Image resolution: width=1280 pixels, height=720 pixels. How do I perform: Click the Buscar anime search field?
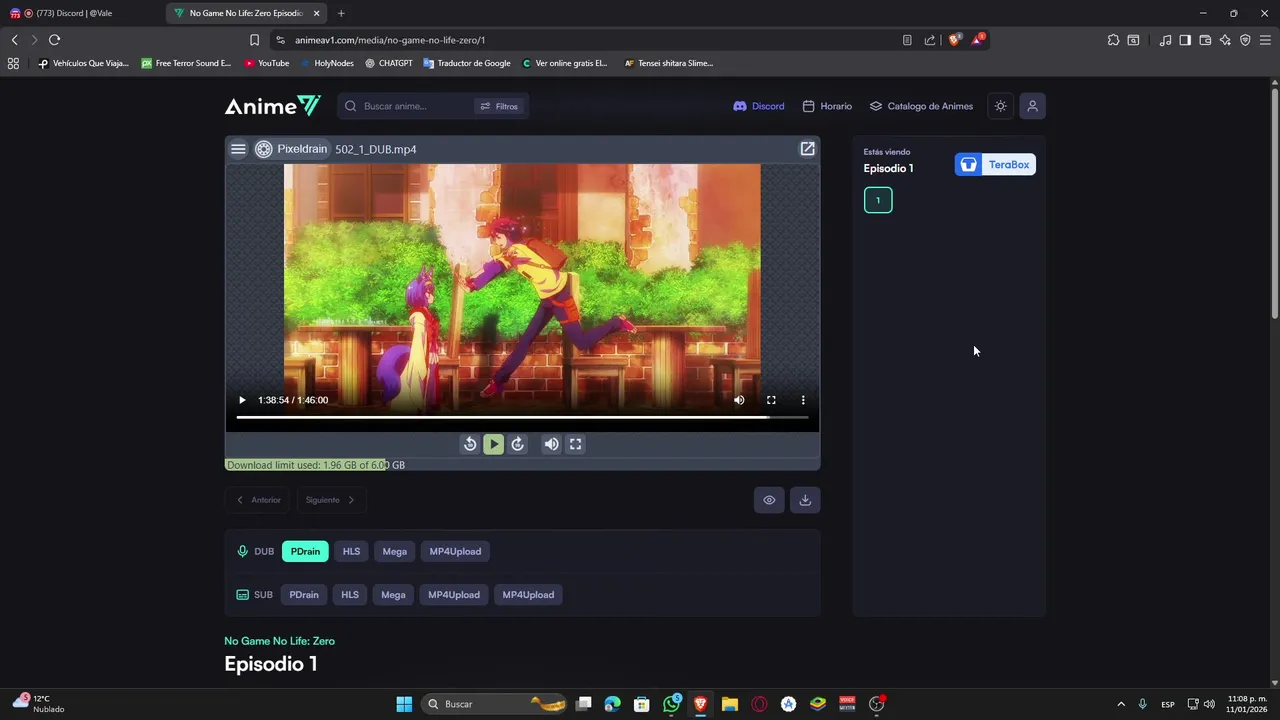click(x=410, y=106)
